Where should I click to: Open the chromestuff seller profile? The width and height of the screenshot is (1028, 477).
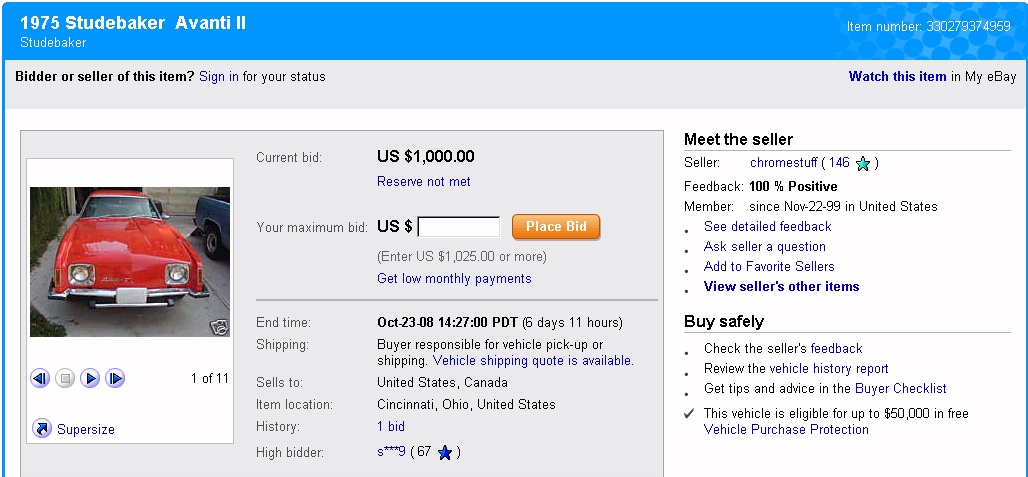(783, 163)
